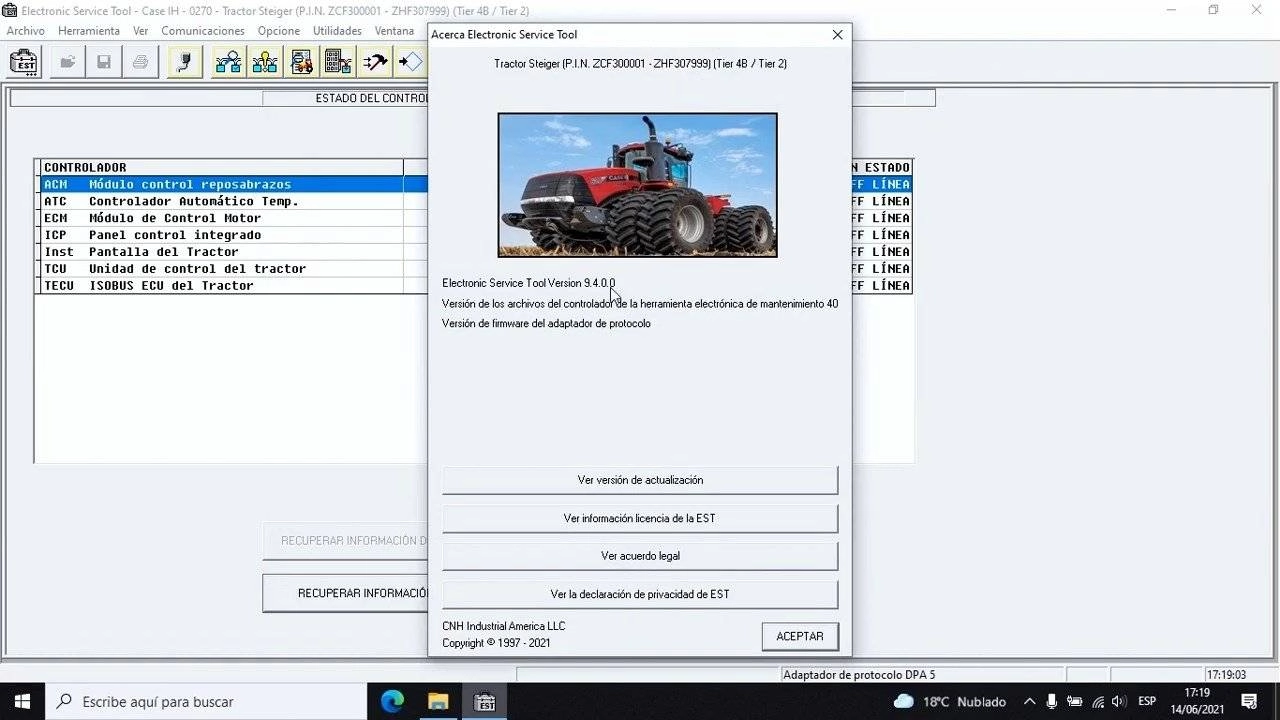
Task: Click the hammer with arrows toolbar icon
Action: [375, 62]
